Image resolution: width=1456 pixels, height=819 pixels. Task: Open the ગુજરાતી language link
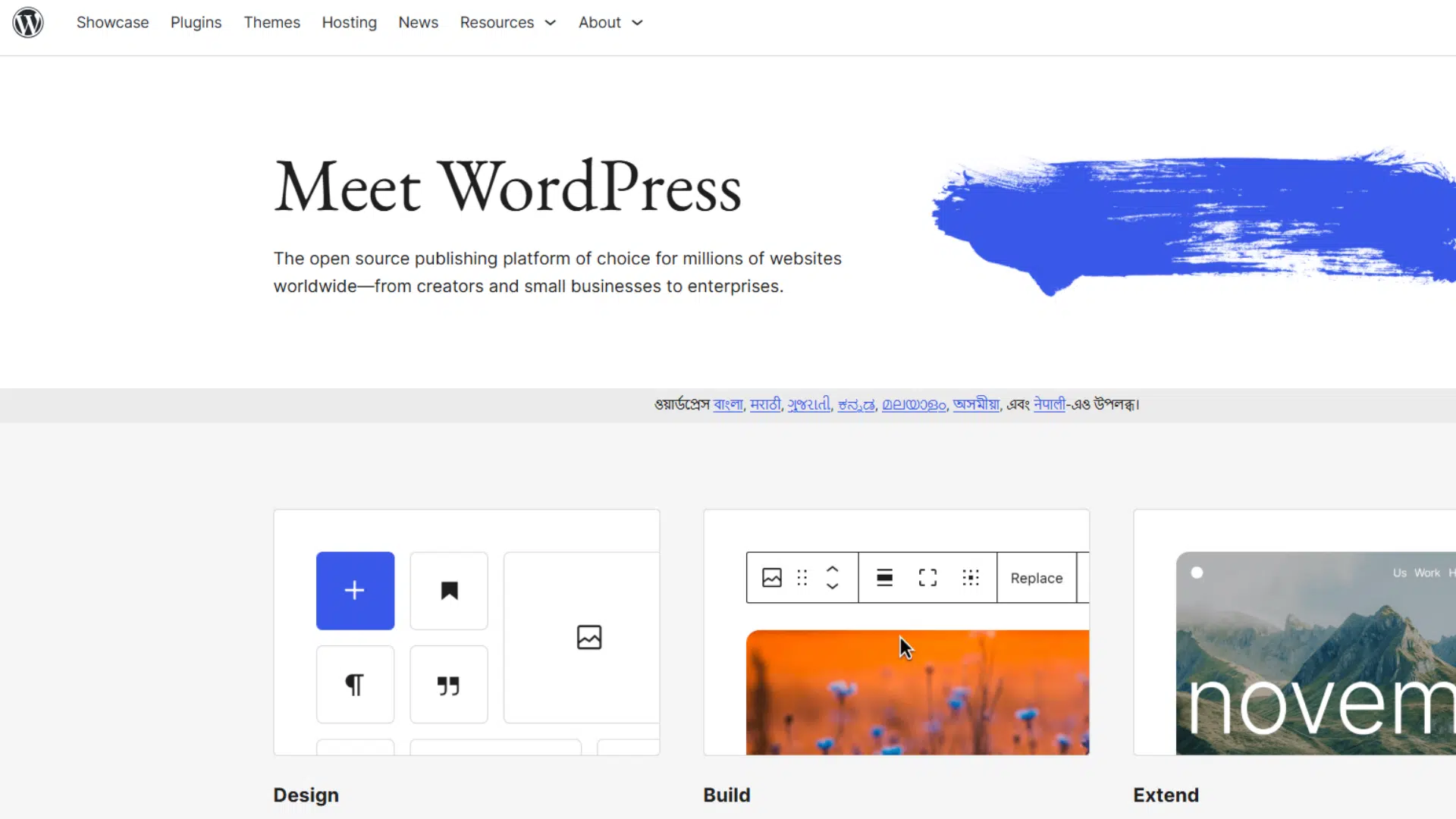(809, 405)
